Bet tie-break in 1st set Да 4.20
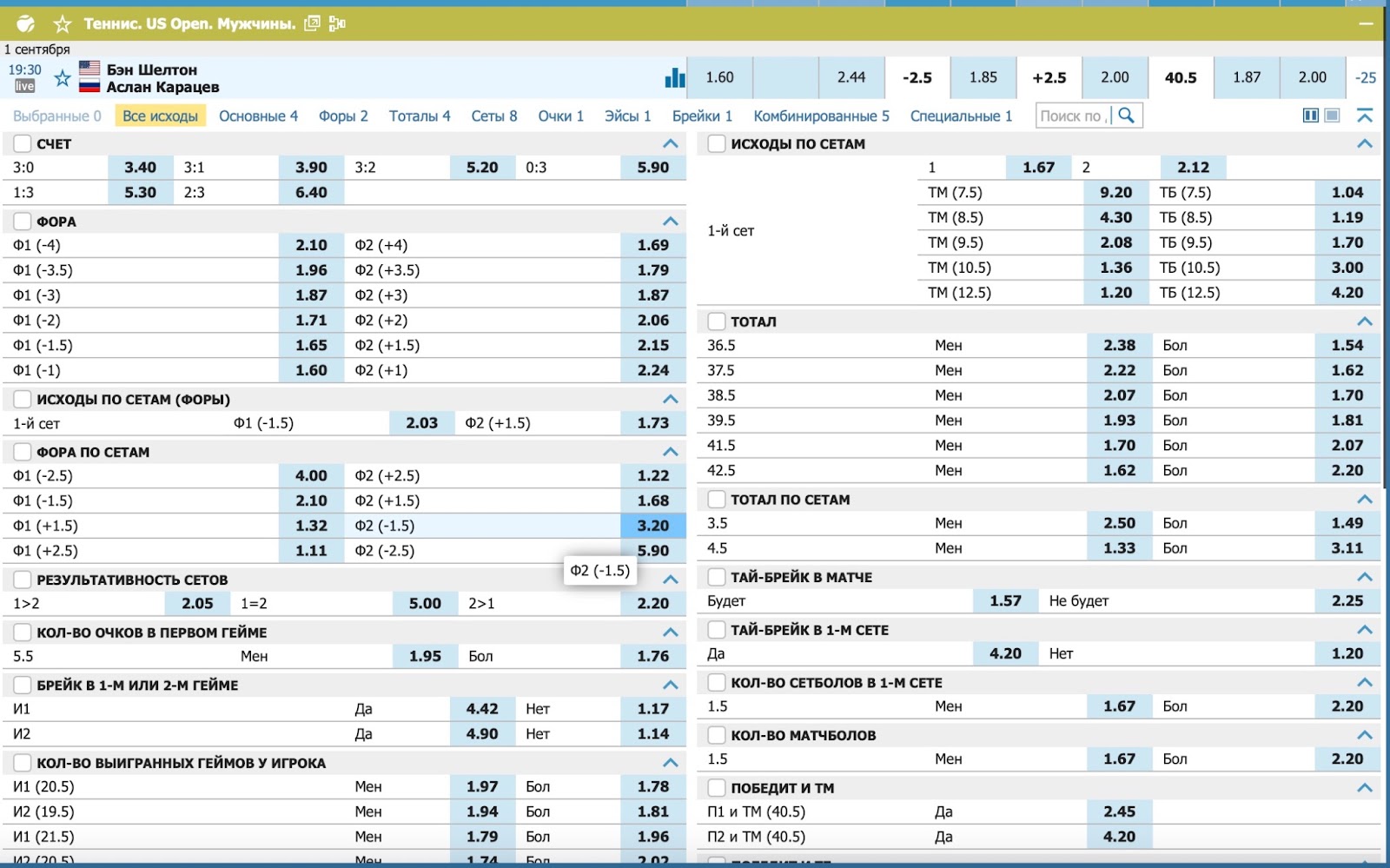The height and width of the screenshot is (868, 1390). point(1005,653)
